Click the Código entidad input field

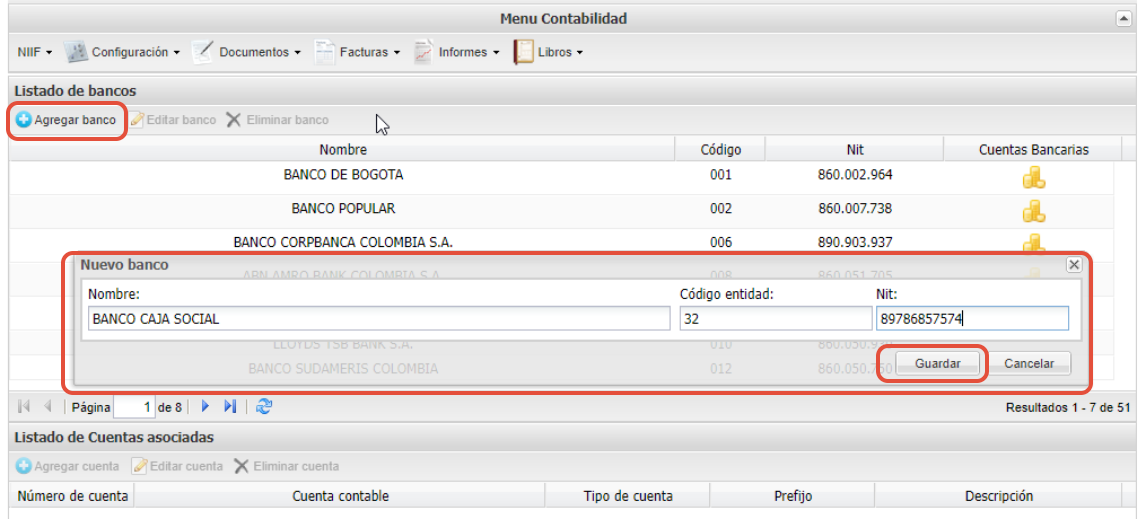(775, 319)
